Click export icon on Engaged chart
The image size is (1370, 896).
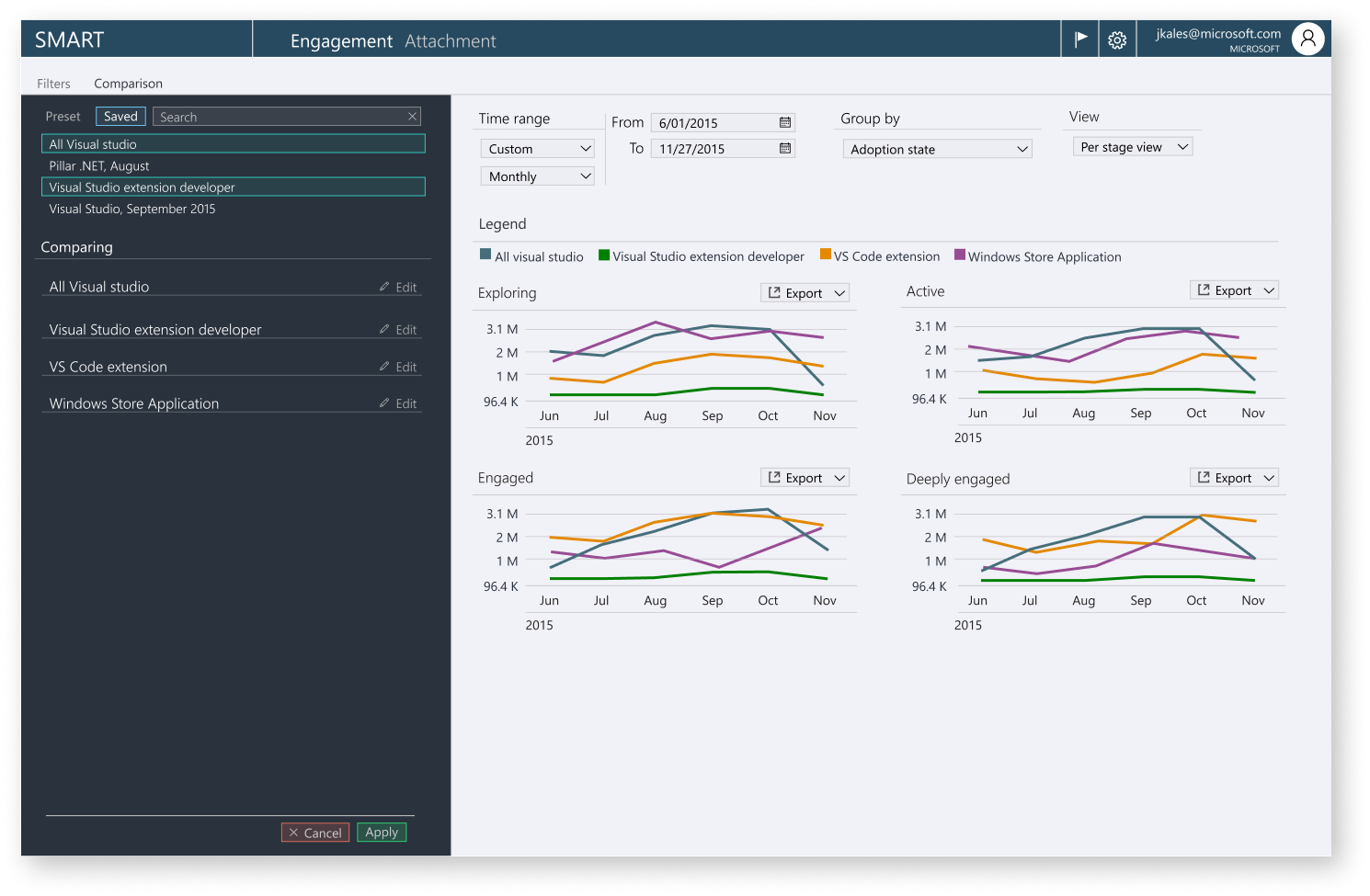[774, 477]
